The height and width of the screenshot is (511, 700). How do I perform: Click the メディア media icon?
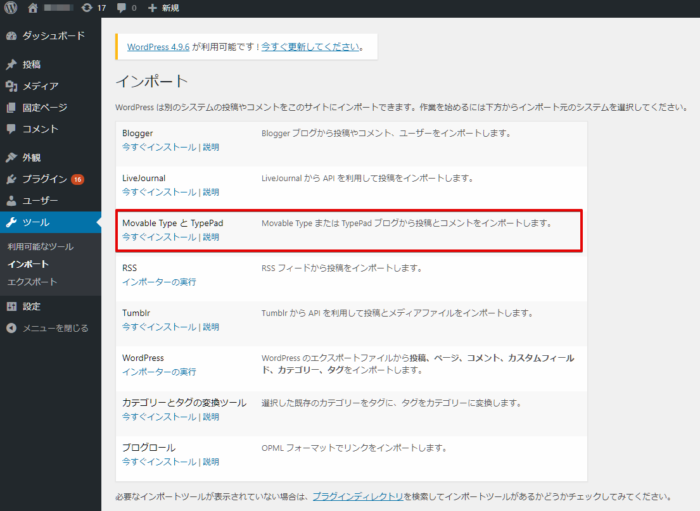pyautogui.click(x=11, y=86)
